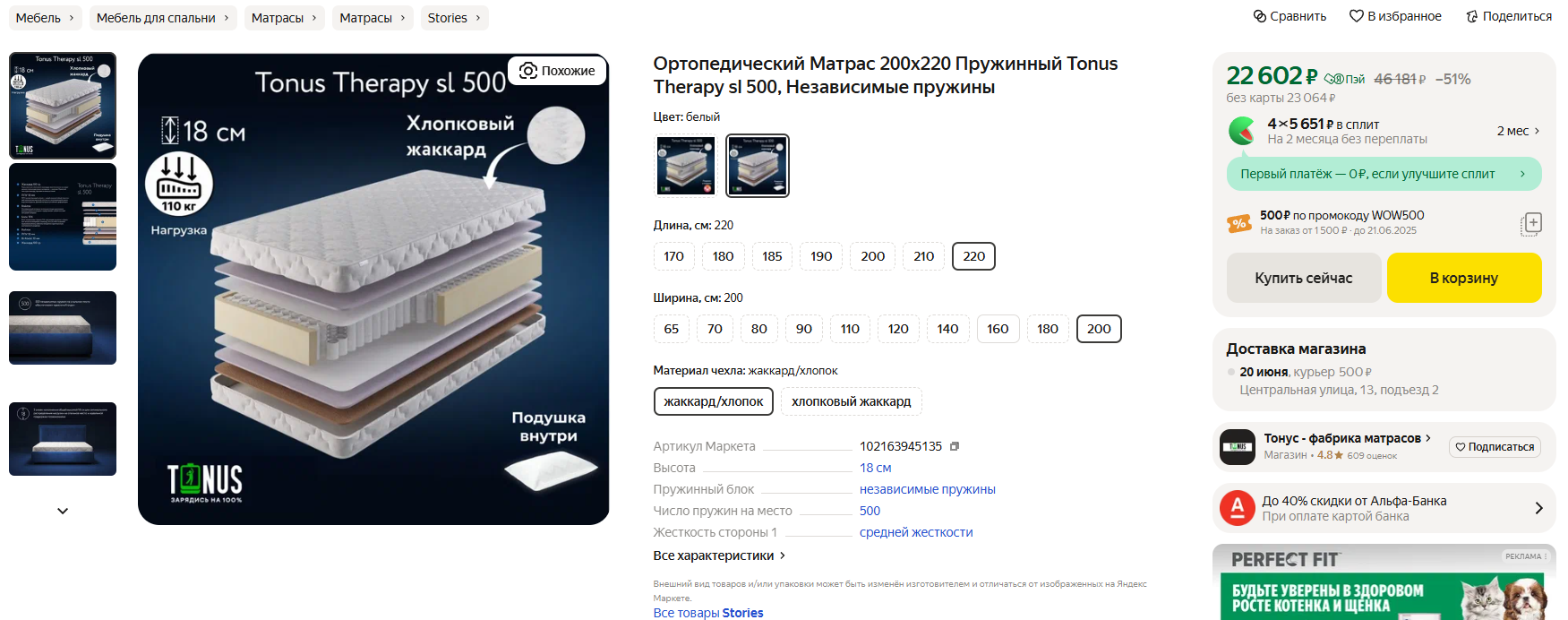1568x620 pixels.
Task: Click the Share (Поделиться) icon
Action: (1471, 16)
